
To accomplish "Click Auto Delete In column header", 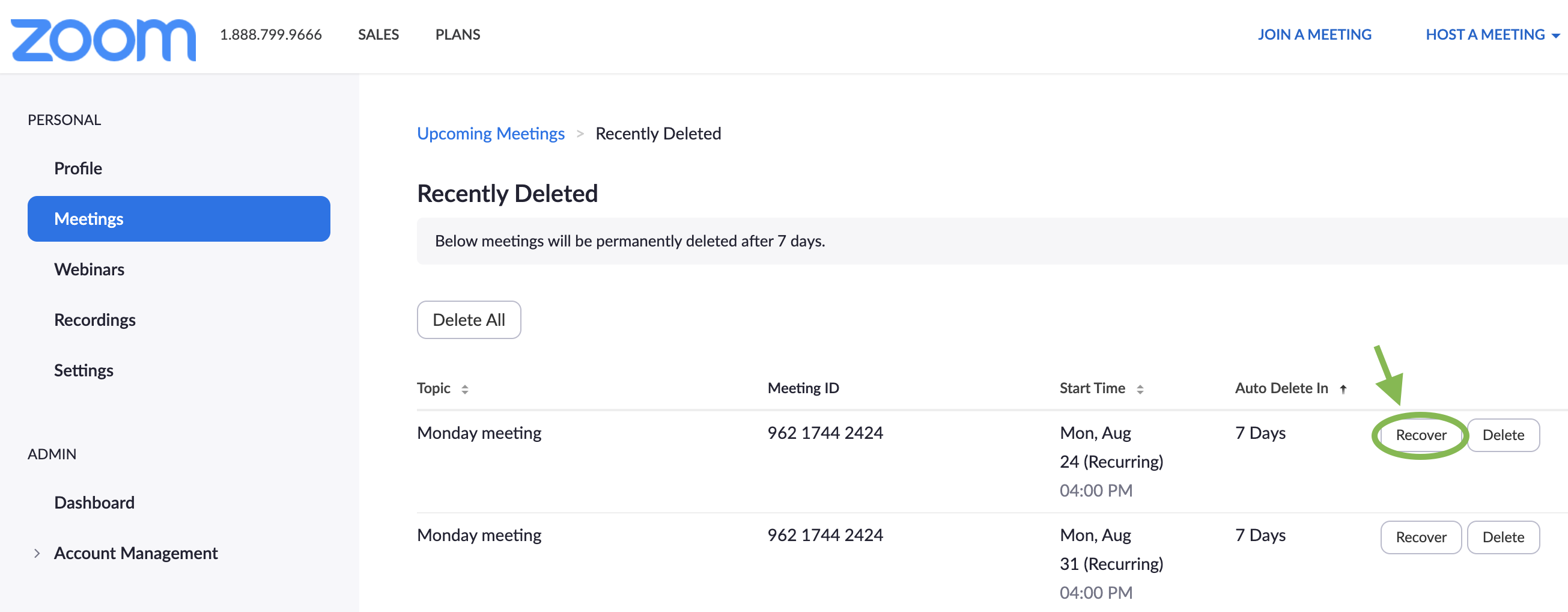I will pos(1281,388).
